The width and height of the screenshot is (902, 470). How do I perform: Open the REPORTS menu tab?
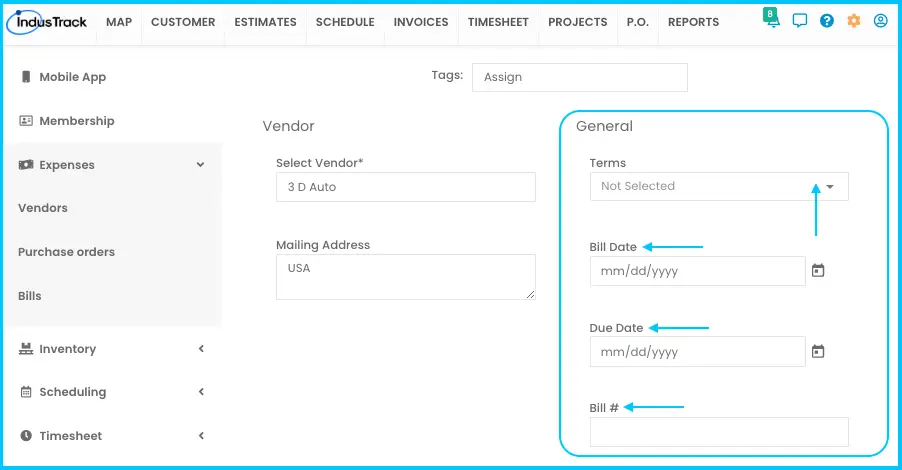click(x=693, y=22)
